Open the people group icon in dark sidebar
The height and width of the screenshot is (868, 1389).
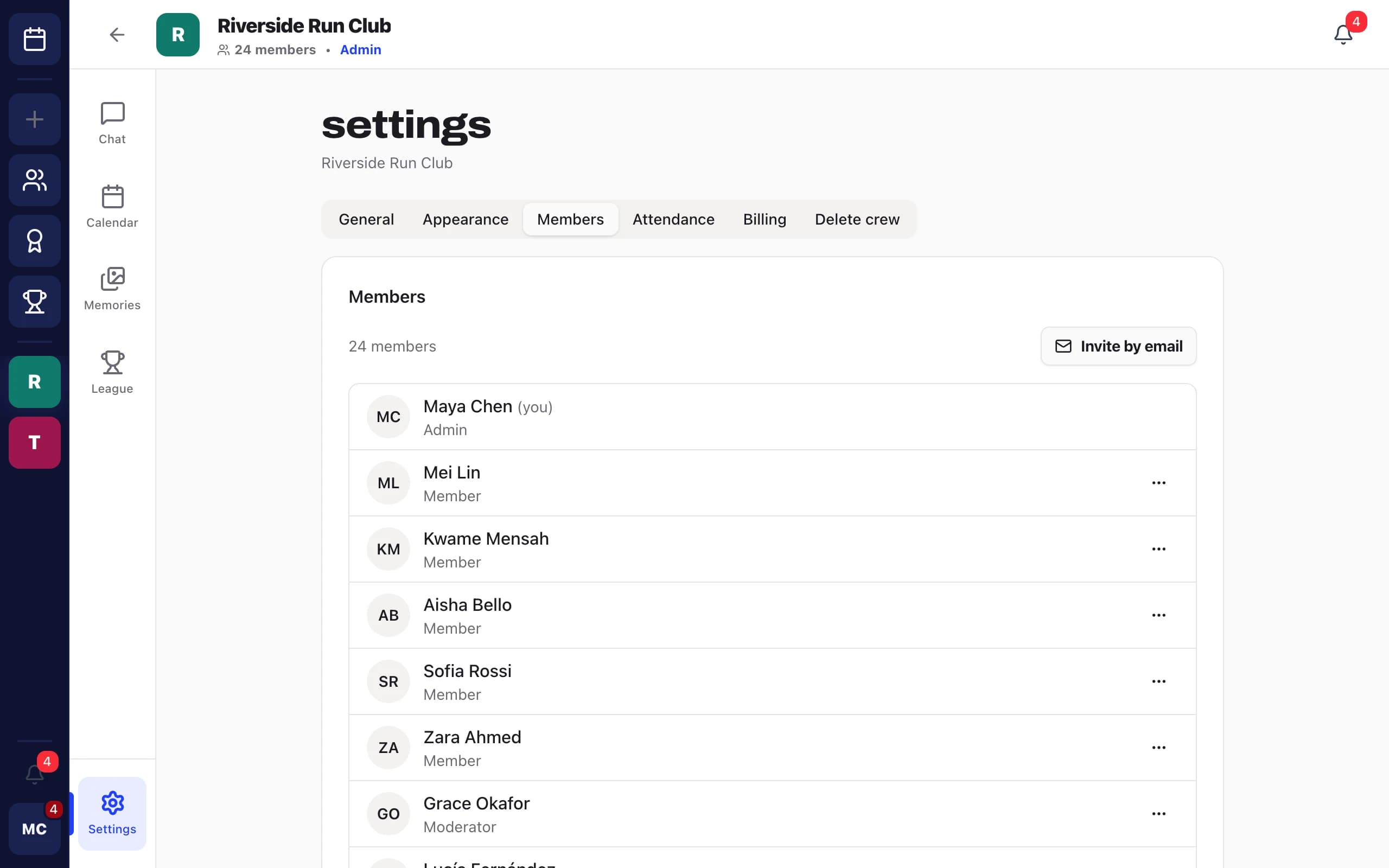(34, 180)
